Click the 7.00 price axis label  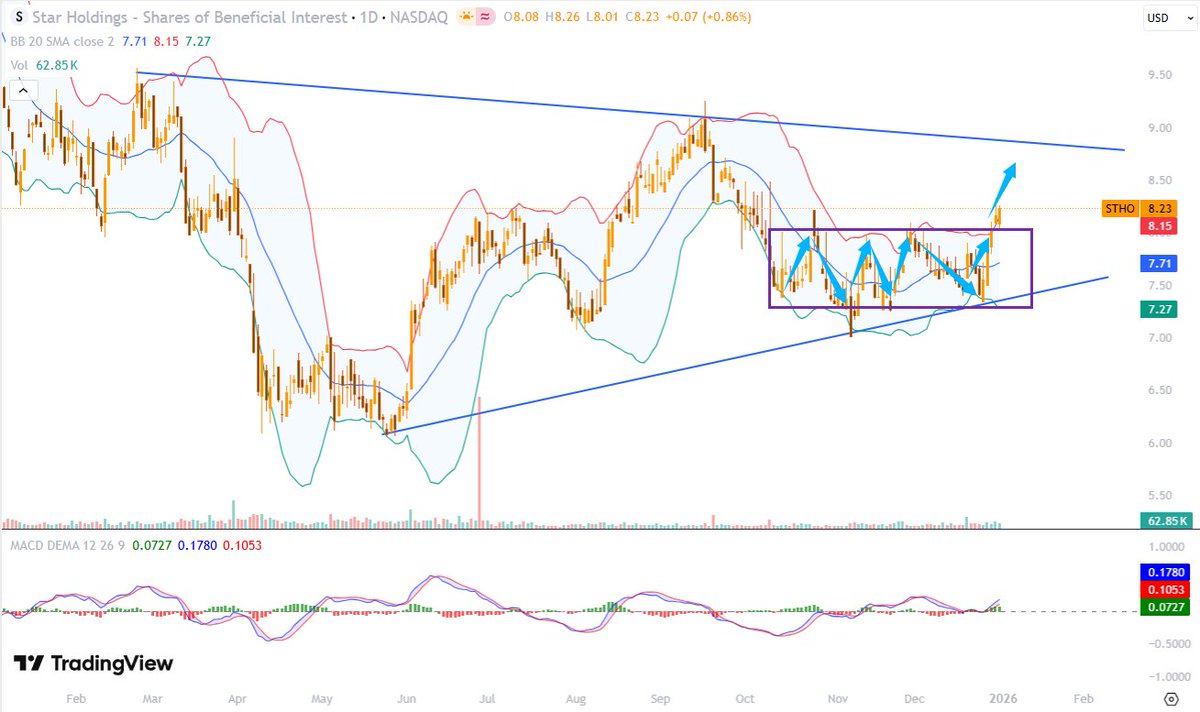pyautogui.click(x=1159, y=338)
